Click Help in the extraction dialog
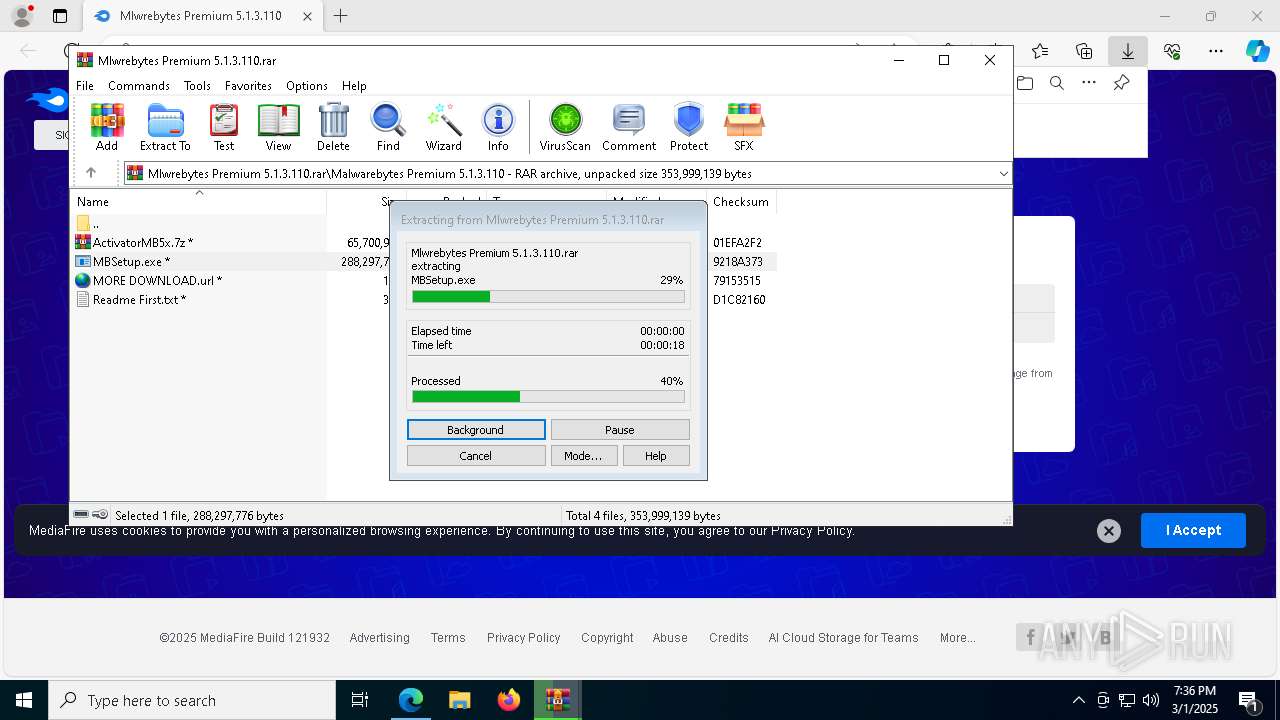 [656, 456]
